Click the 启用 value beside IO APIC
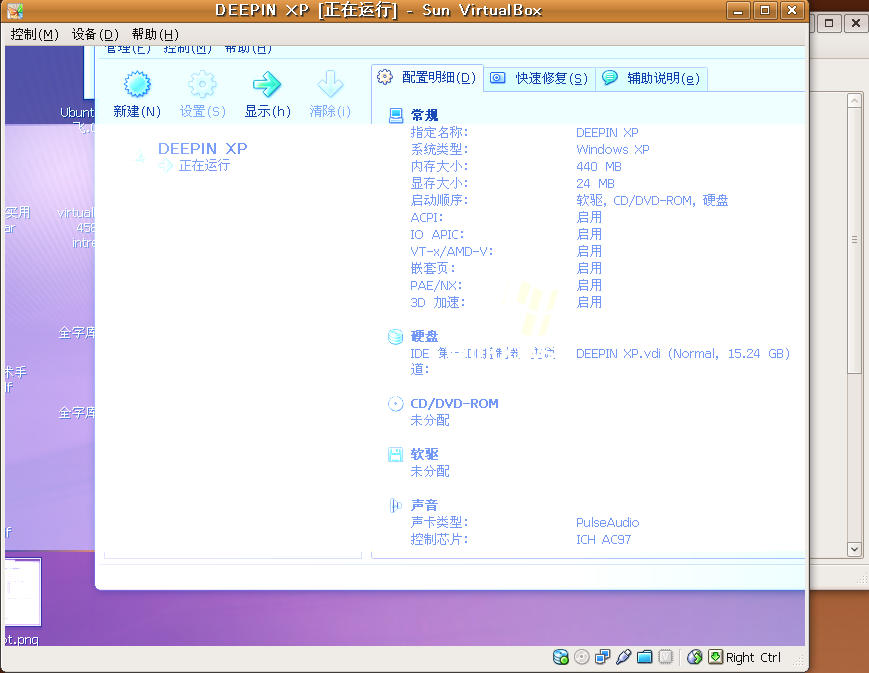 (x=589, y=234)
